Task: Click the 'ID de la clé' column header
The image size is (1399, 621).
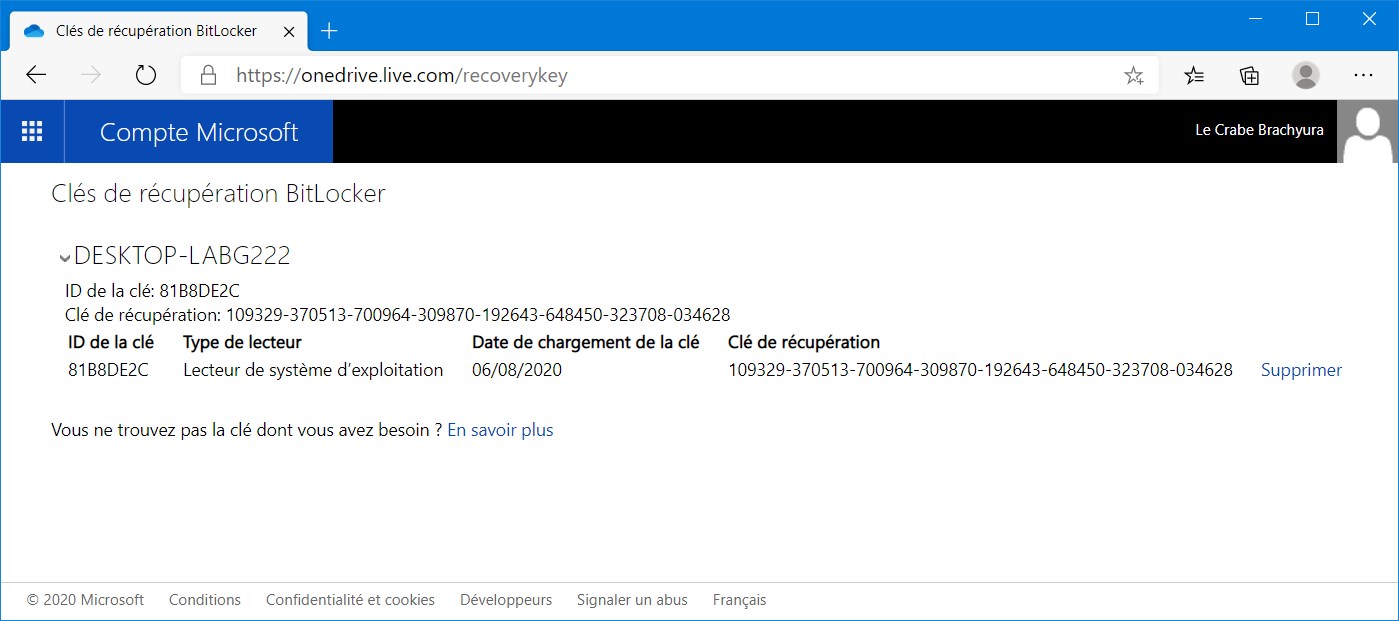Action: coord(111,342)
